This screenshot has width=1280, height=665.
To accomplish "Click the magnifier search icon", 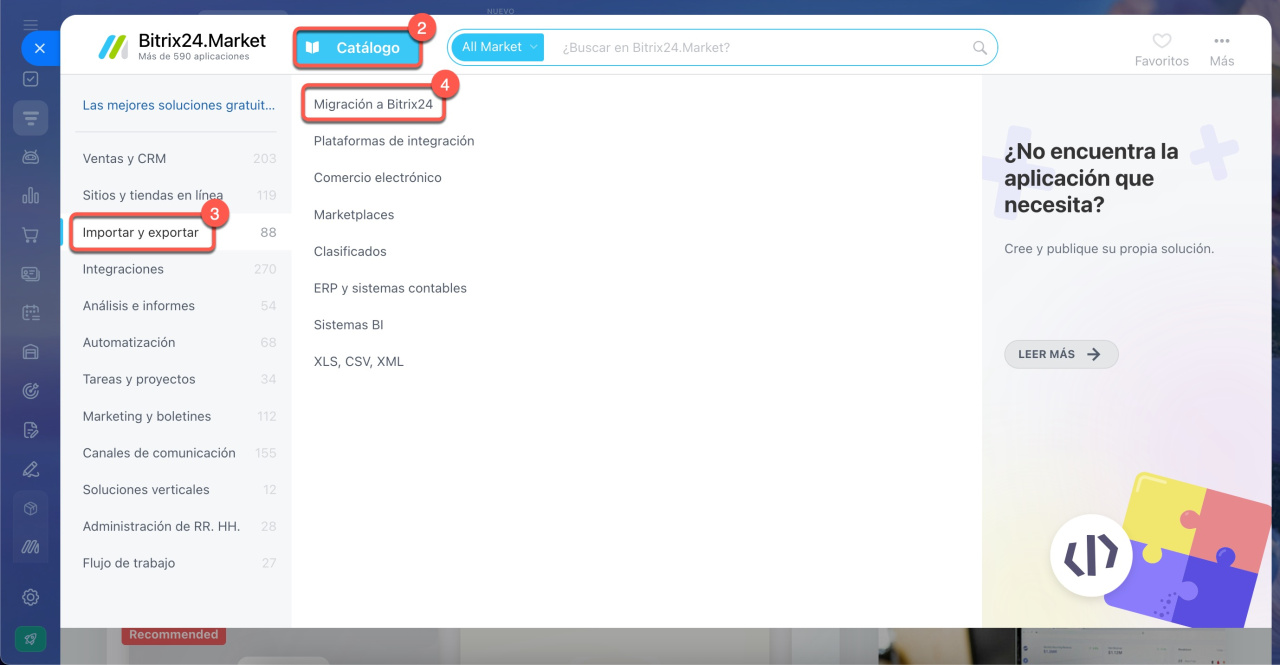I will (x=980, y=47).
